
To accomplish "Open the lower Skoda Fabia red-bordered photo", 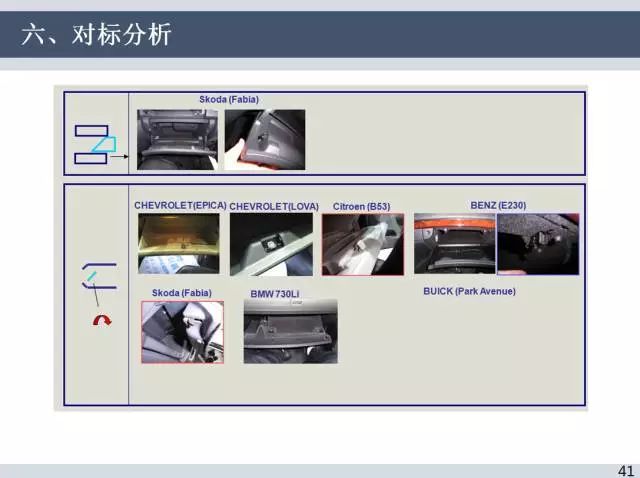I will pyautogui.click(x=182, y=332).
